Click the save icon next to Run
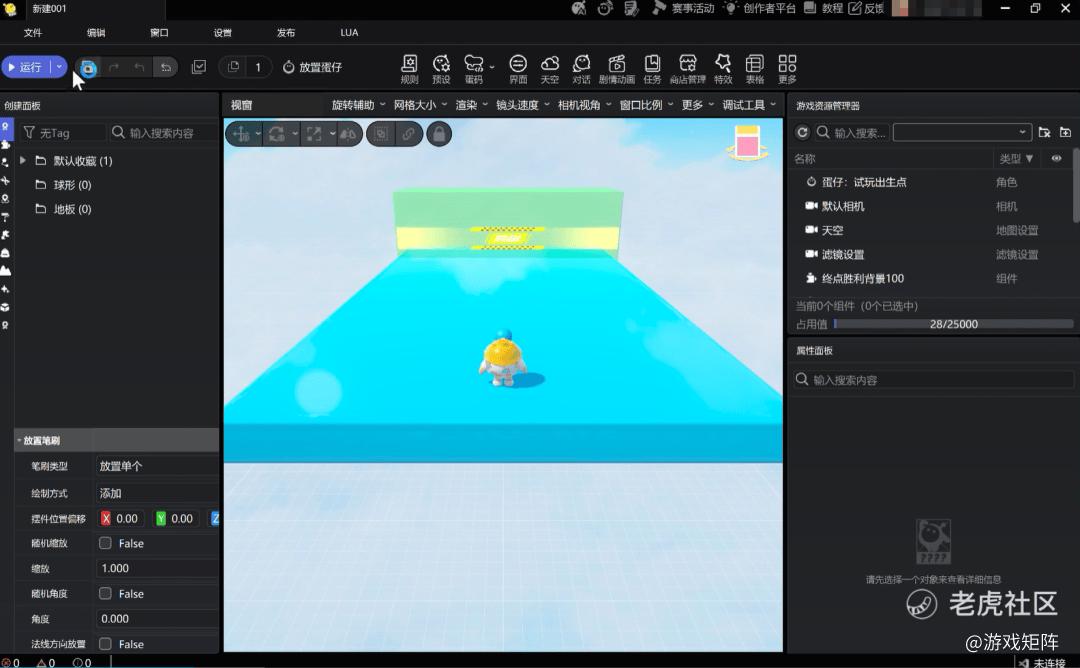This screenshot has width=1080, height=668. (88, 67)
